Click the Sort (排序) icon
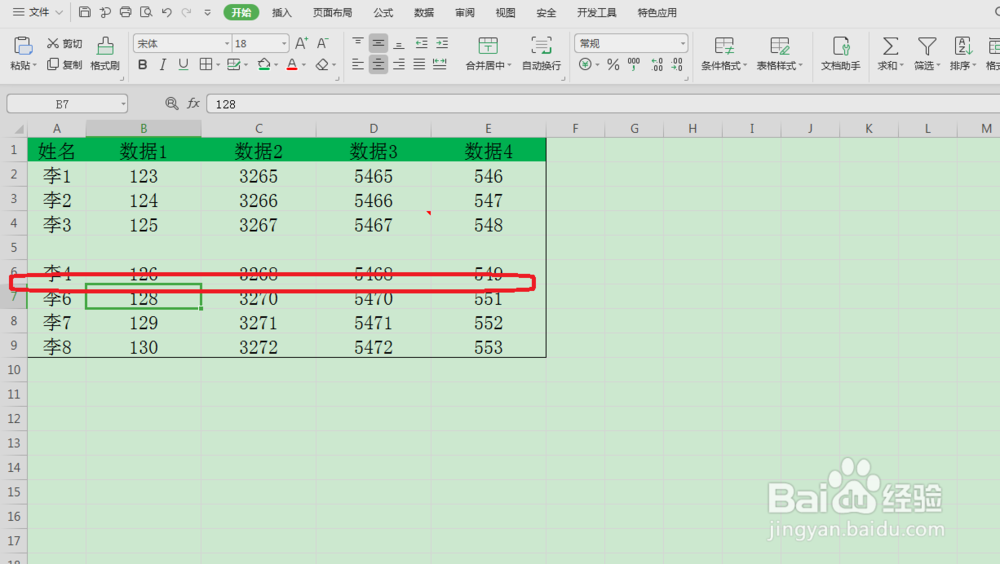1000x564 pixels. 962,46
